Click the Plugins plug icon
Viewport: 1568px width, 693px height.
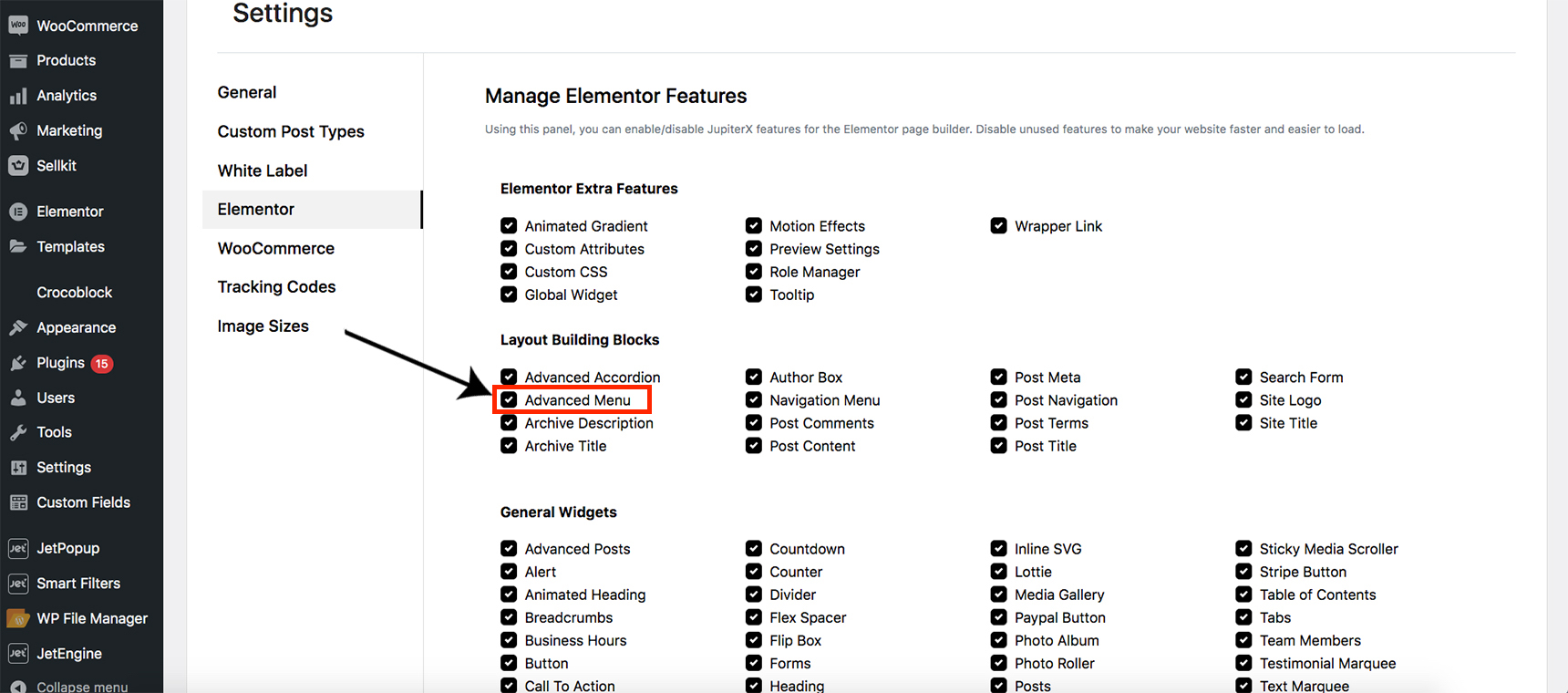point(18,363)
